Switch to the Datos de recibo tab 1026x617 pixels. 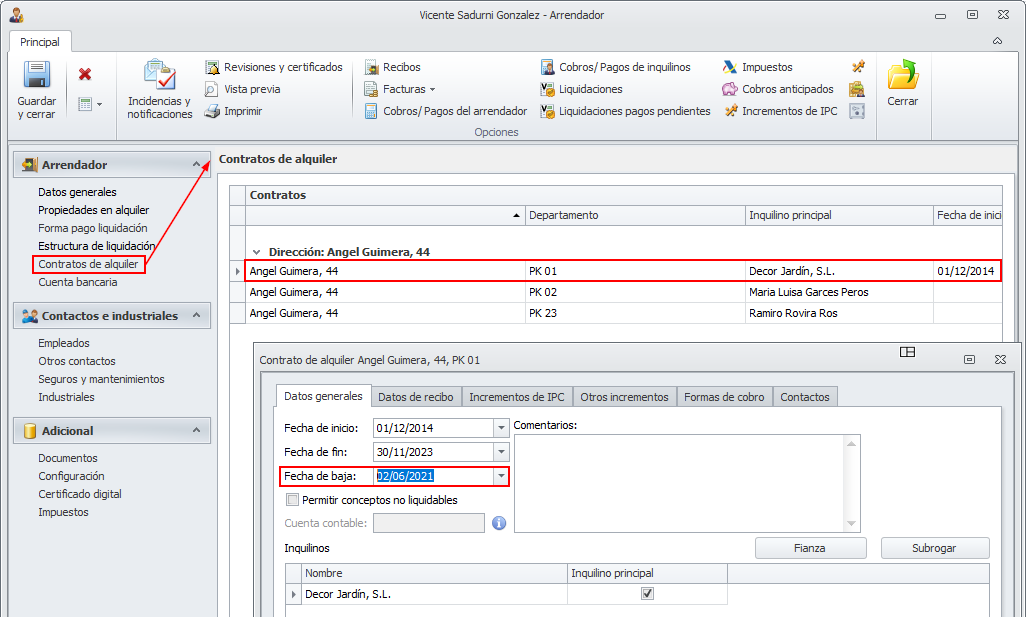[416, 397]
